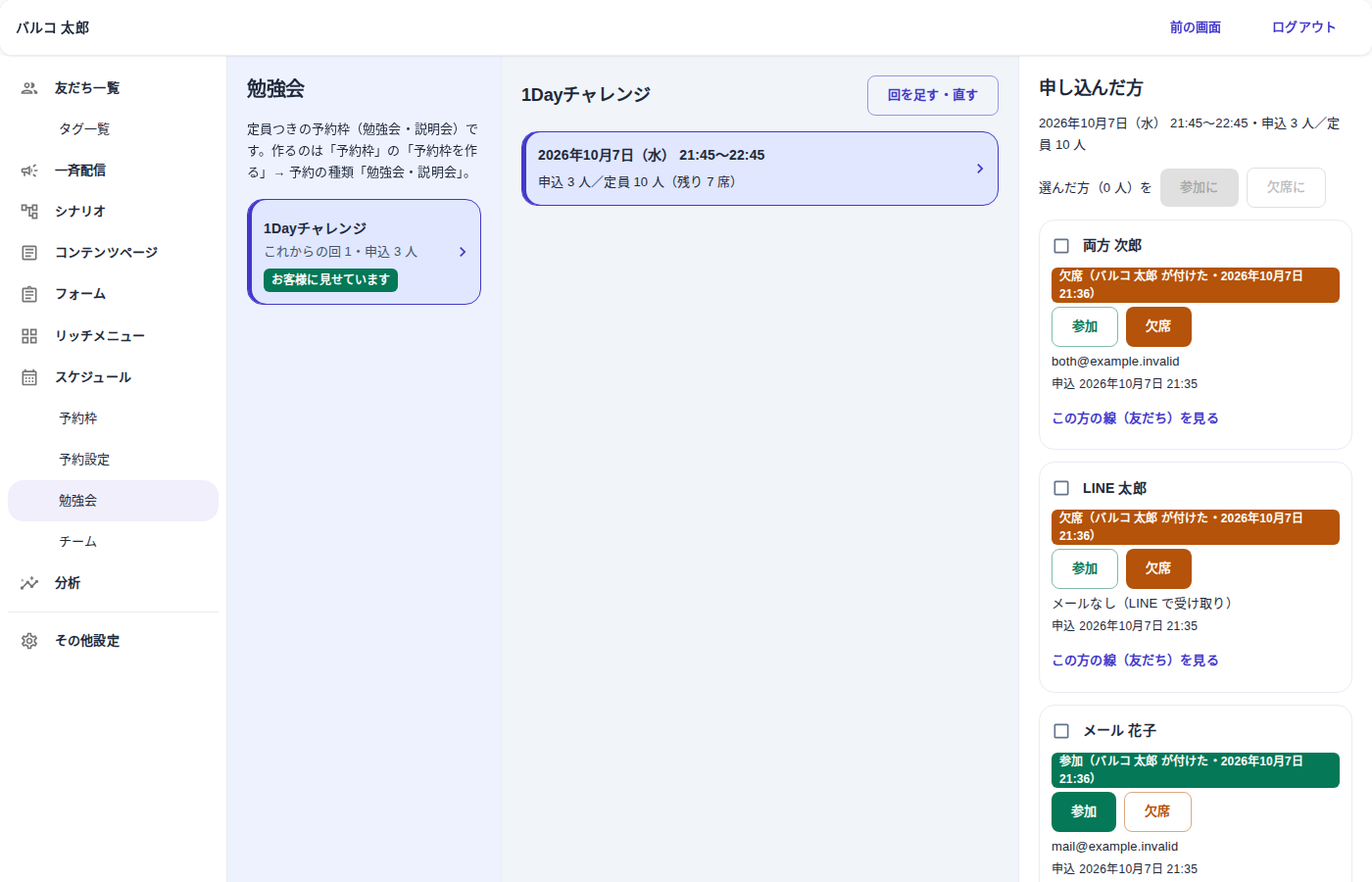Click the お客様に見せています badge
This screenshot has height=882, width=1372.
coord(330,280)
